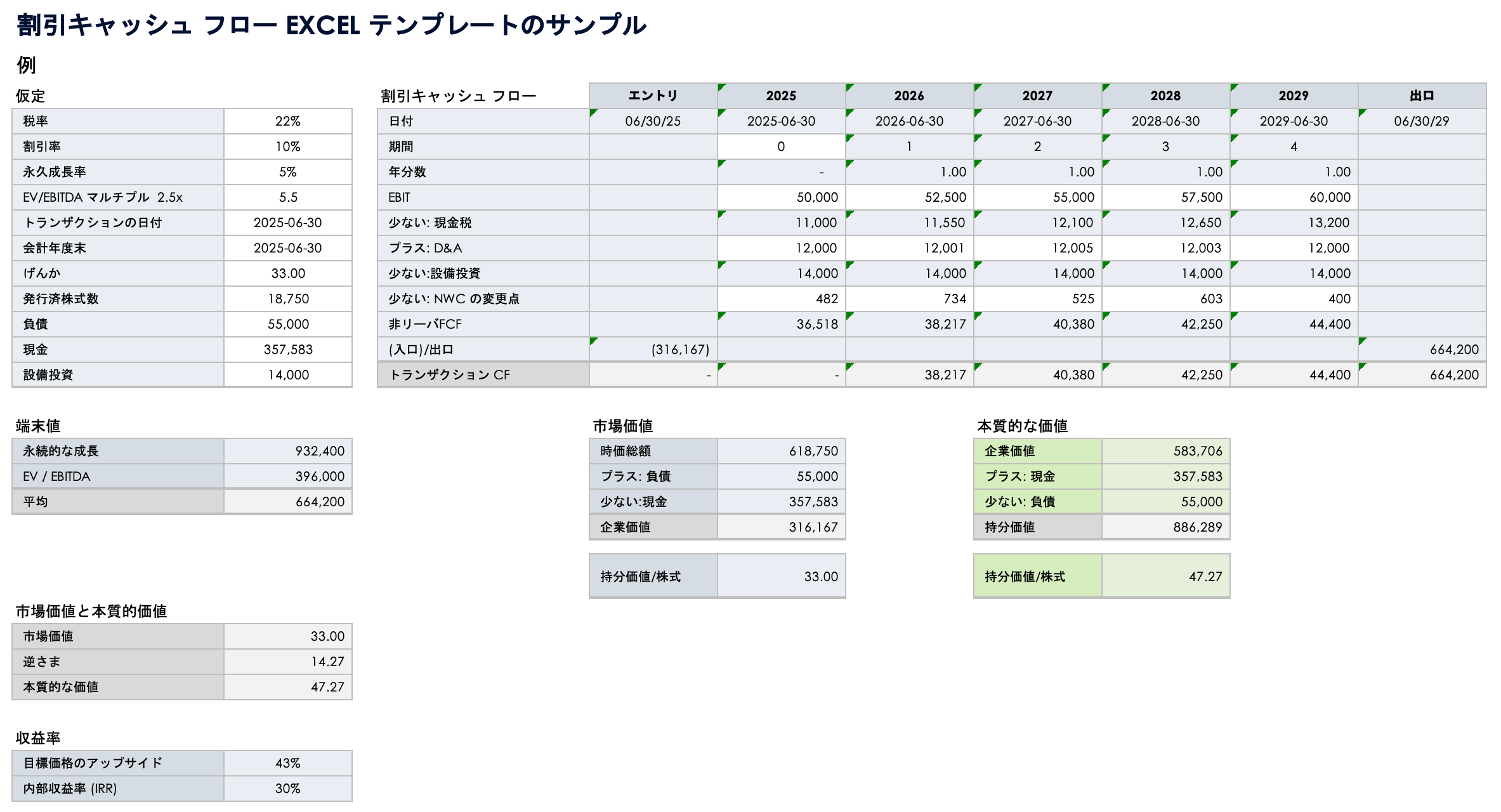Click the 非リーバFCF value 36,518
1501x812 pixels.
782,324
